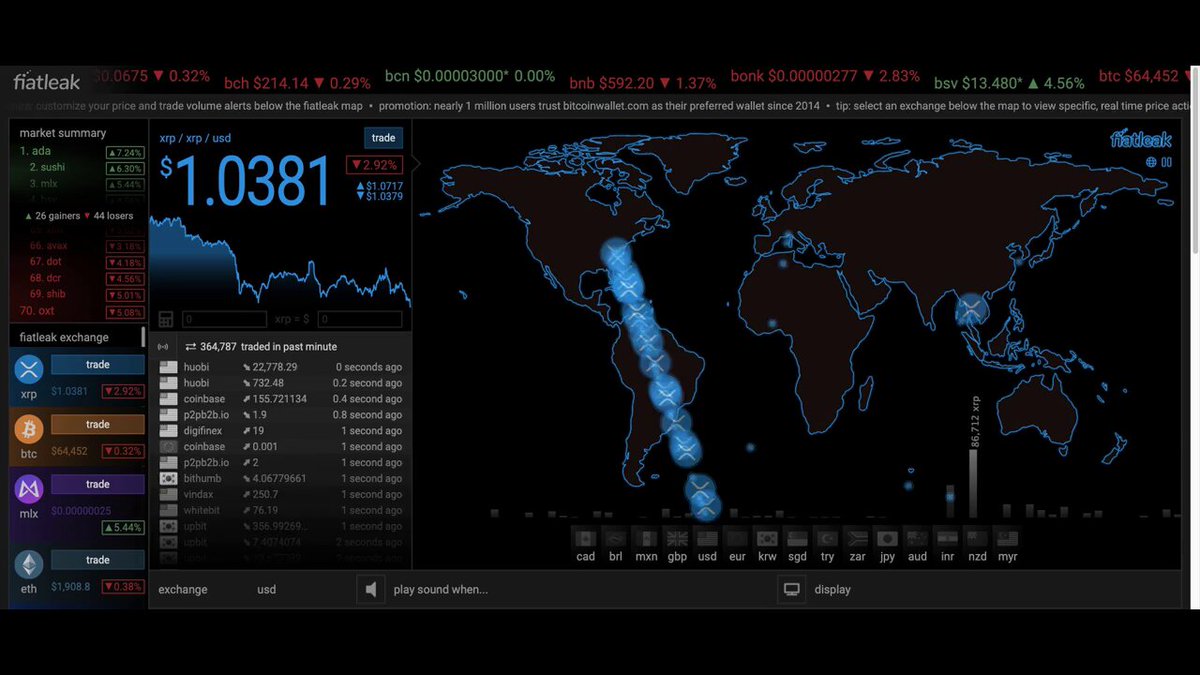Viewport: 1200px width, 675px height.
Task: Click the monitor display icon
Action: click(x=792, y=589)
